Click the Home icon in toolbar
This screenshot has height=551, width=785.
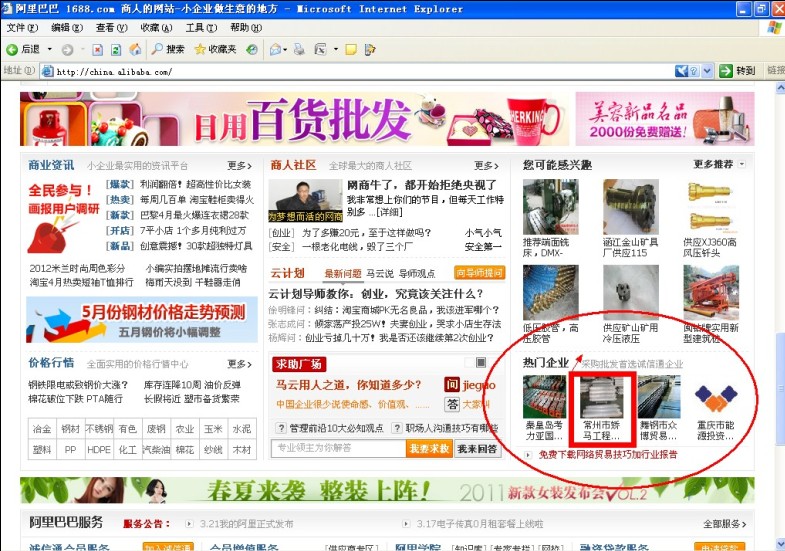pos(135,49)
